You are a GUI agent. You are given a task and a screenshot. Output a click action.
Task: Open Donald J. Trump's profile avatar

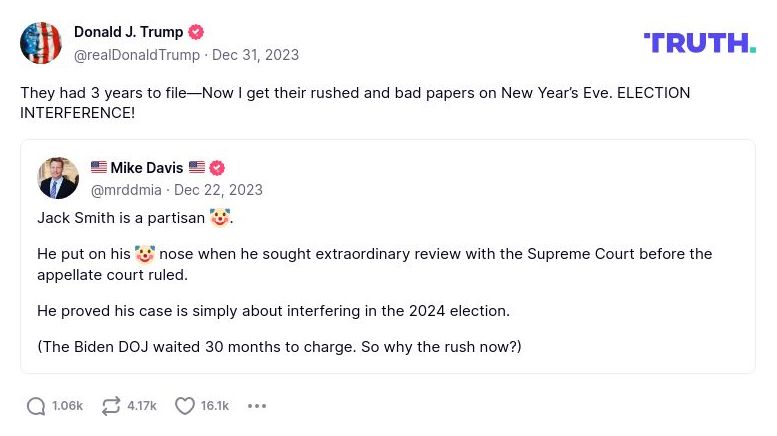click(x=41, y=43)
